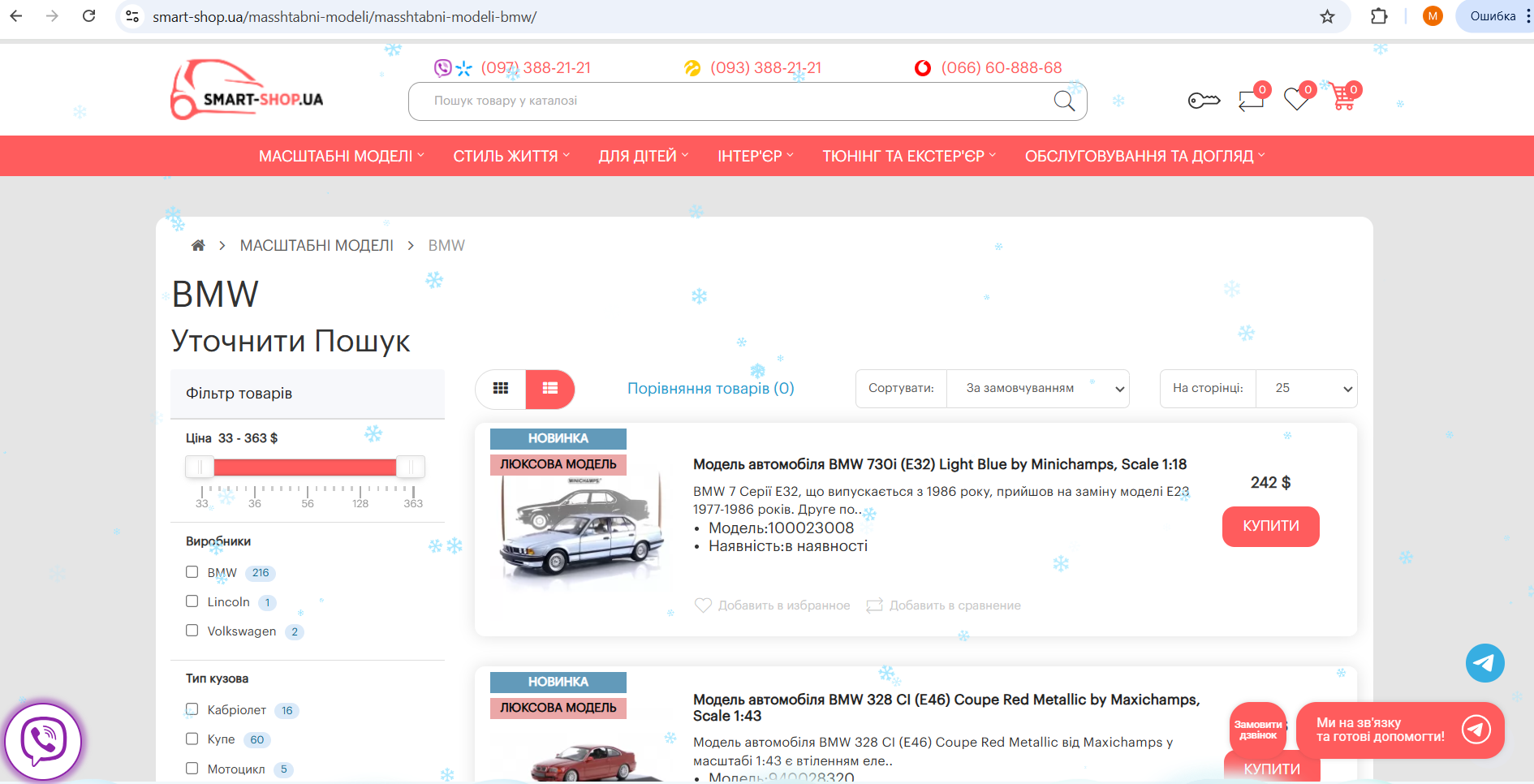Click BMW breadcrumb item
This screenshot has height=784, width=1534.
pos(446,245)
